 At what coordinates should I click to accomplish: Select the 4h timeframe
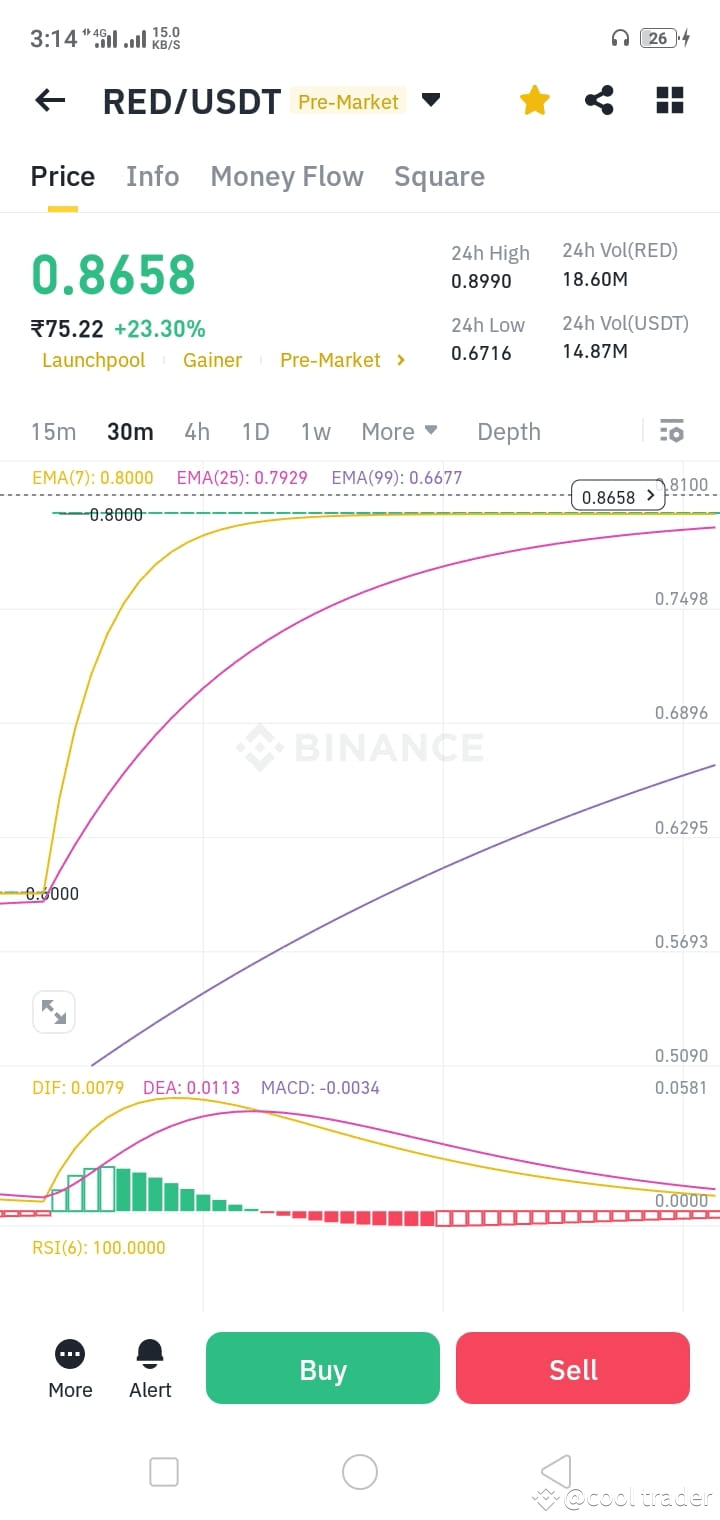click(197, 432)
